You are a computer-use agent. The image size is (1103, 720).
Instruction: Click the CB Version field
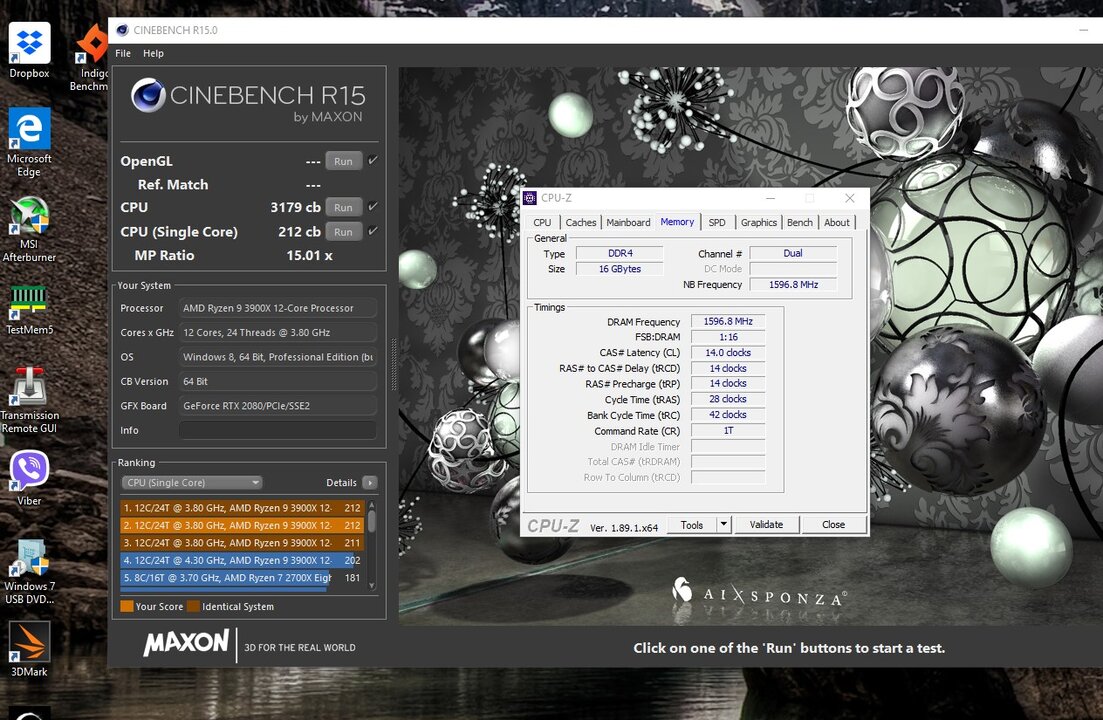pyautogui.click(x=277, y=381)
